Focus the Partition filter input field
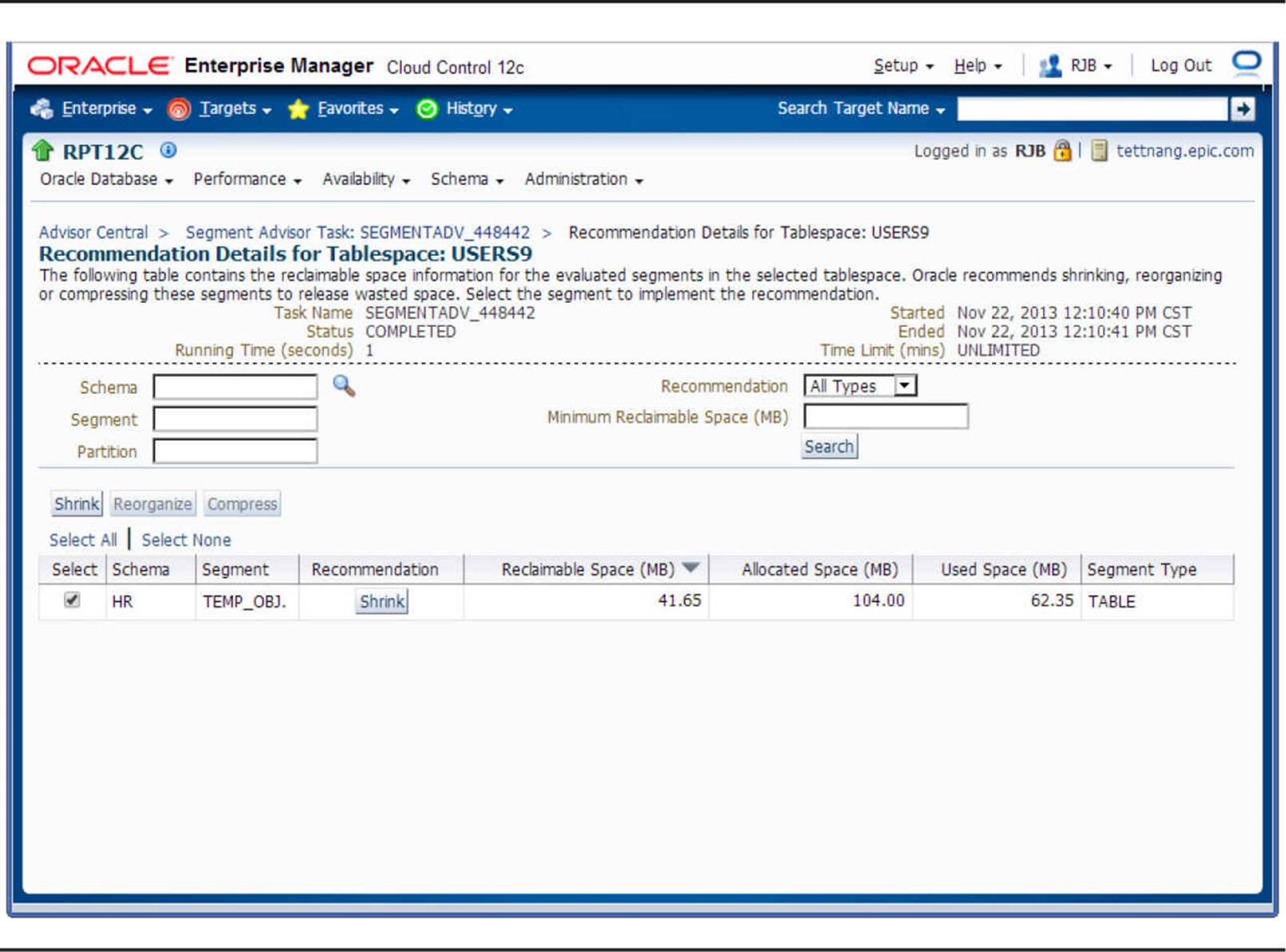This screenshot has height=952, width=1286. point(235,451)
